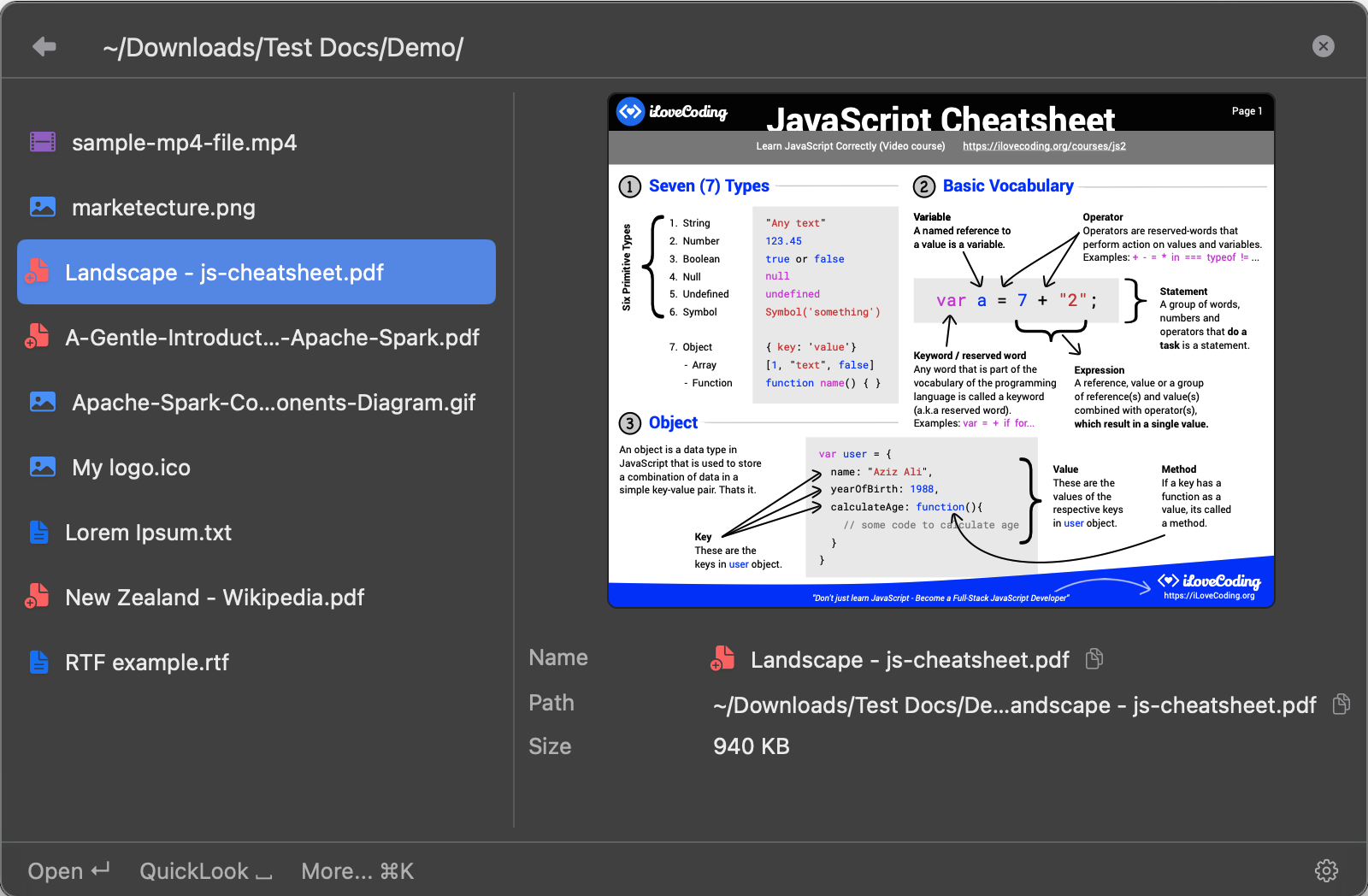Click the Open action button
Screen dimensions: 1368x896
[69, 870]
